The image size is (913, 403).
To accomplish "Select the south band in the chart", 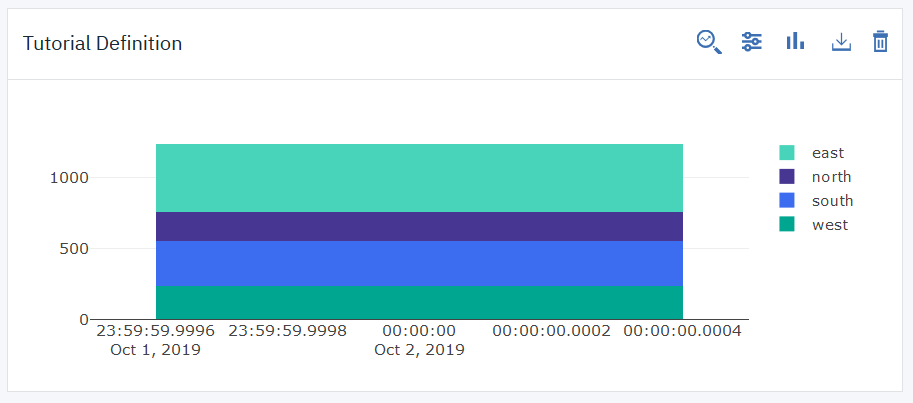I will click(419, 264).
